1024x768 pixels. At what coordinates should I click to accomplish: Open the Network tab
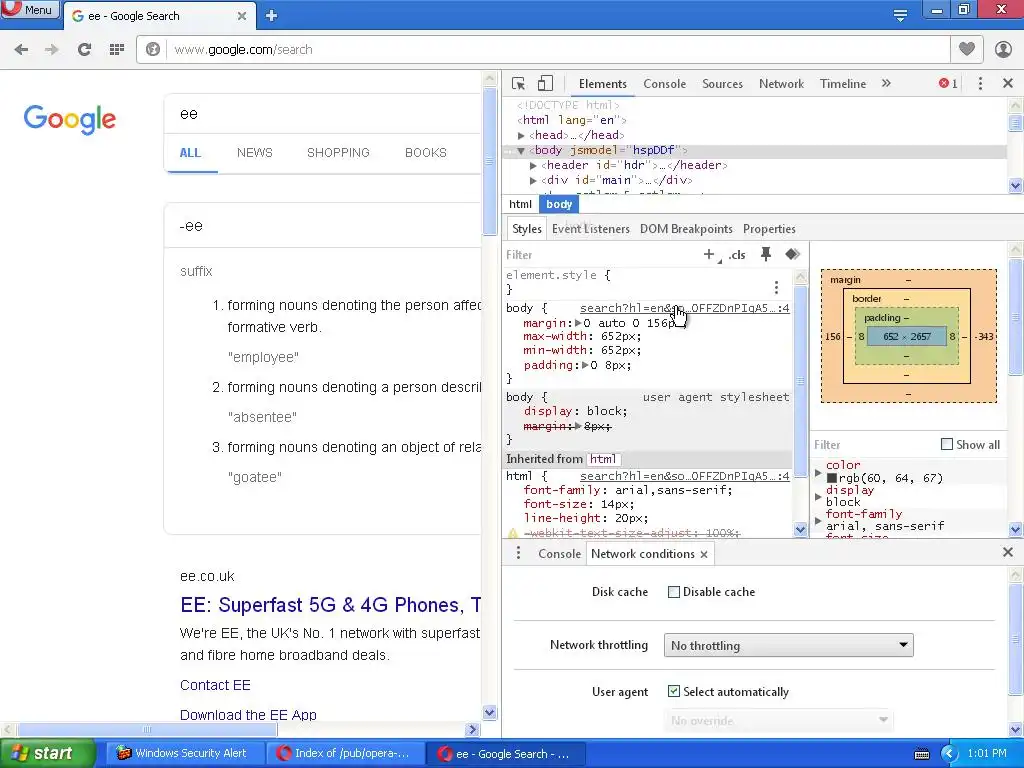click(x=781, y=84)
